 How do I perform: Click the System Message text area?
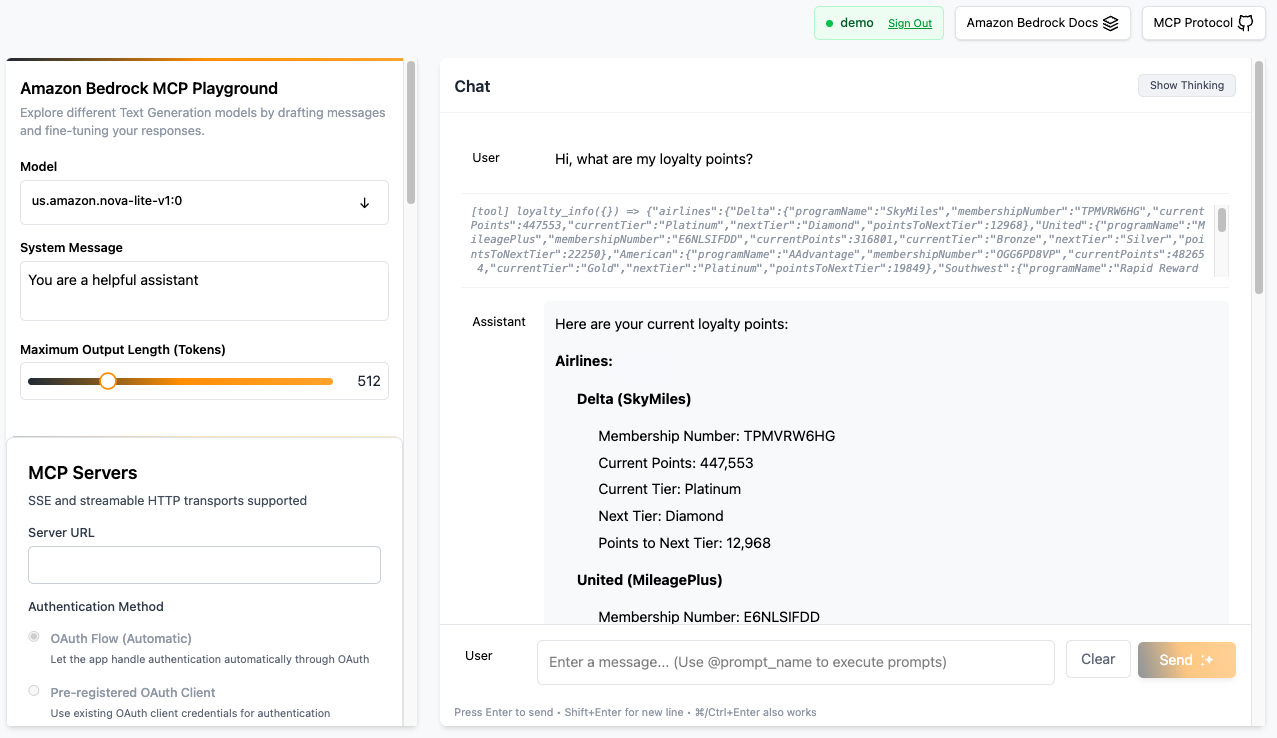pyautogui.click(x=204, y=291)
